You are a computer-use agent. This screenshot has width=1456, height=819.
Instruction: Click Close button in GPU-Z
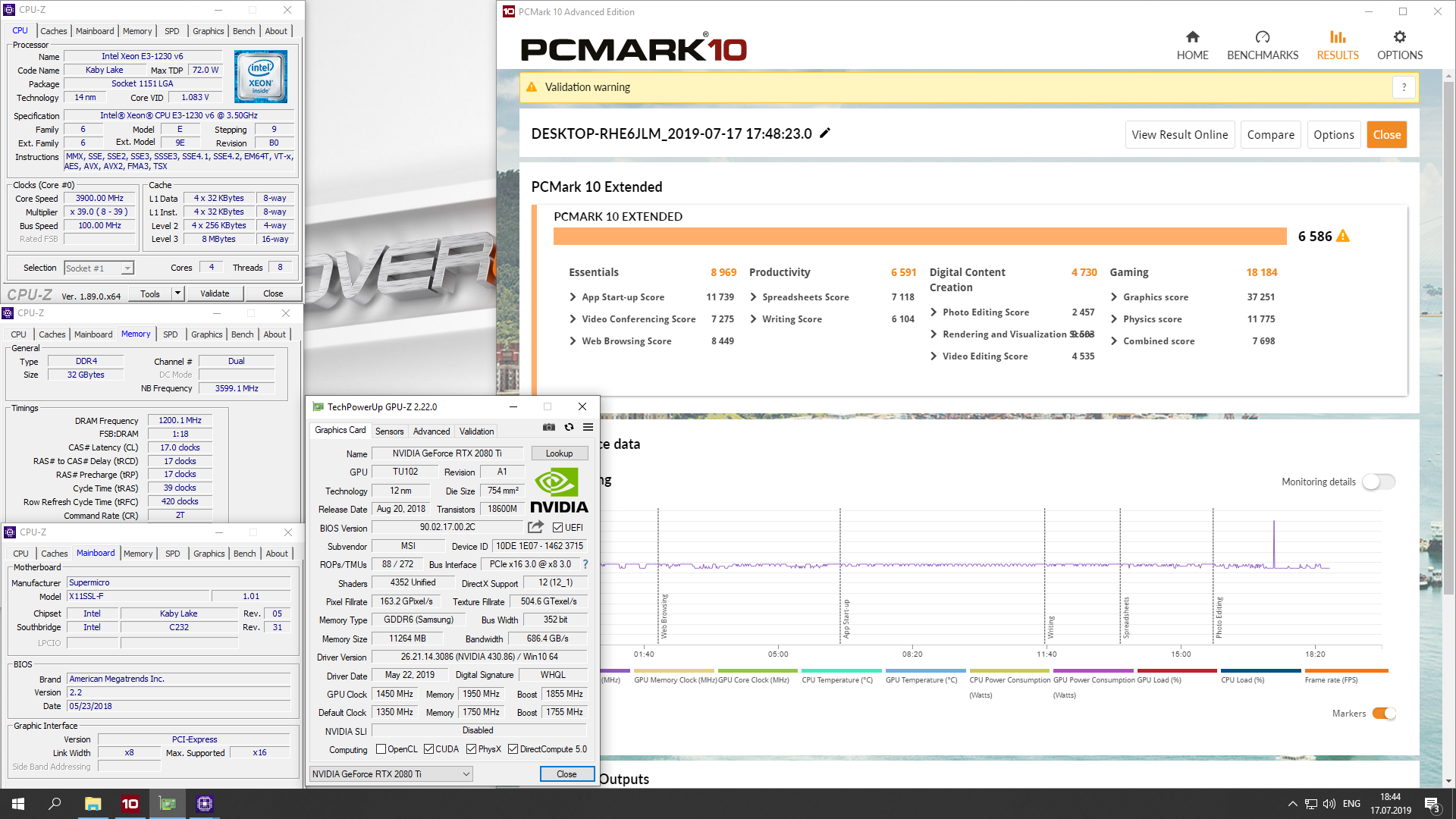(x=566, y=773)
